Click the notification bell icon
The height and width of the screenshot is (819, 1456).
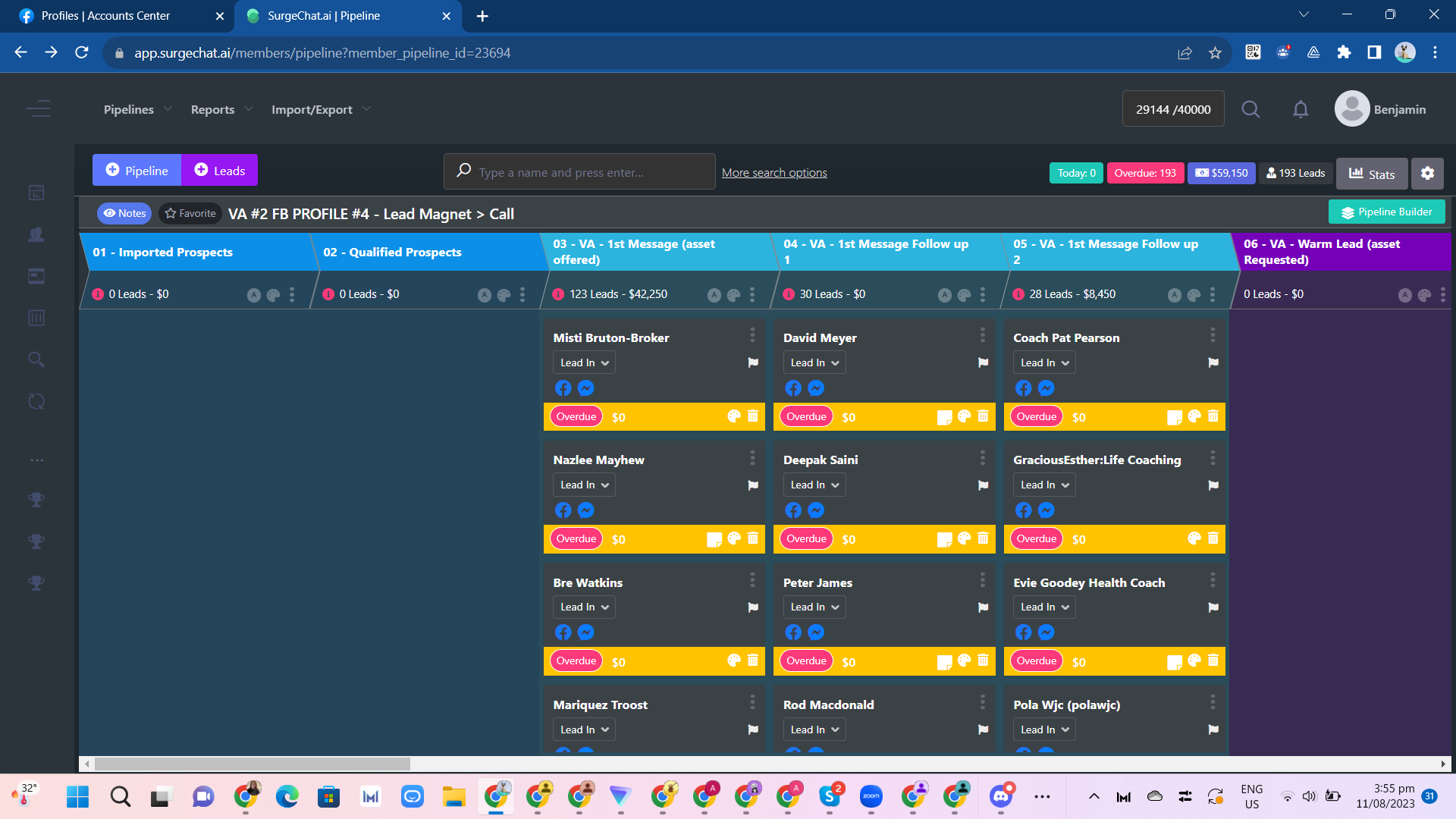[x=1301, y=109]
